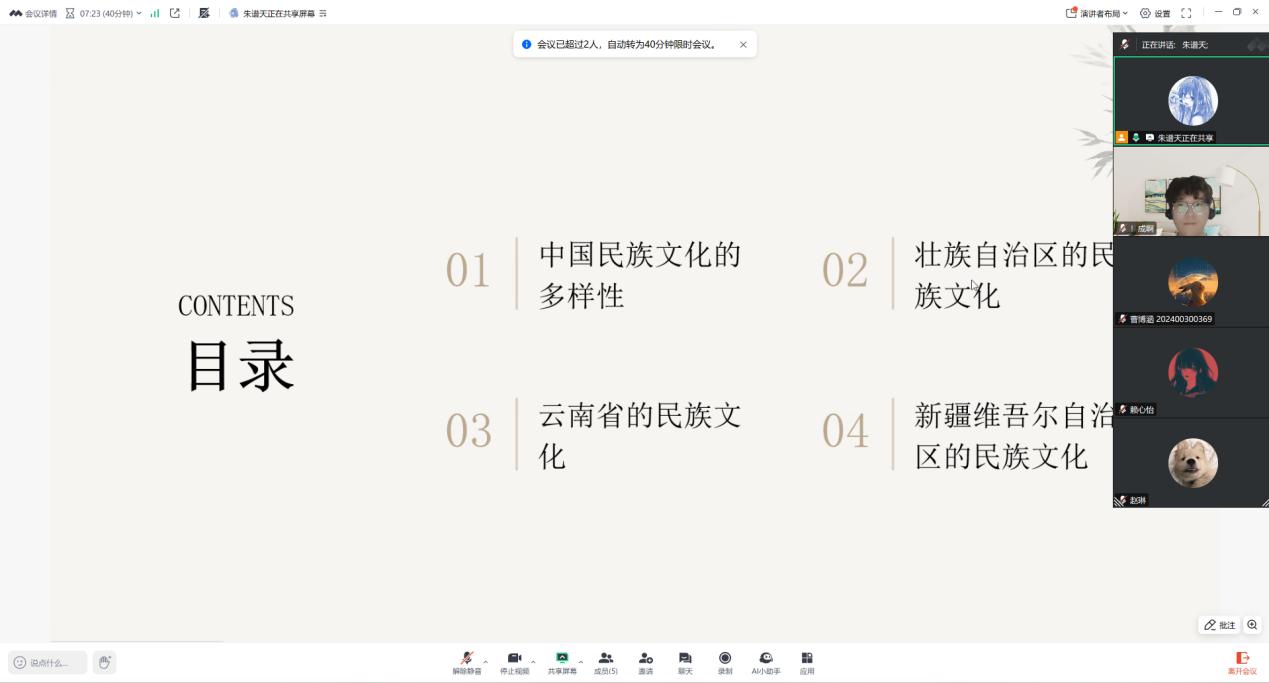This screenshot has width=1269, height=683.
Task: Click the muted mic icon beside 正在讲话
Action: 1125,45
